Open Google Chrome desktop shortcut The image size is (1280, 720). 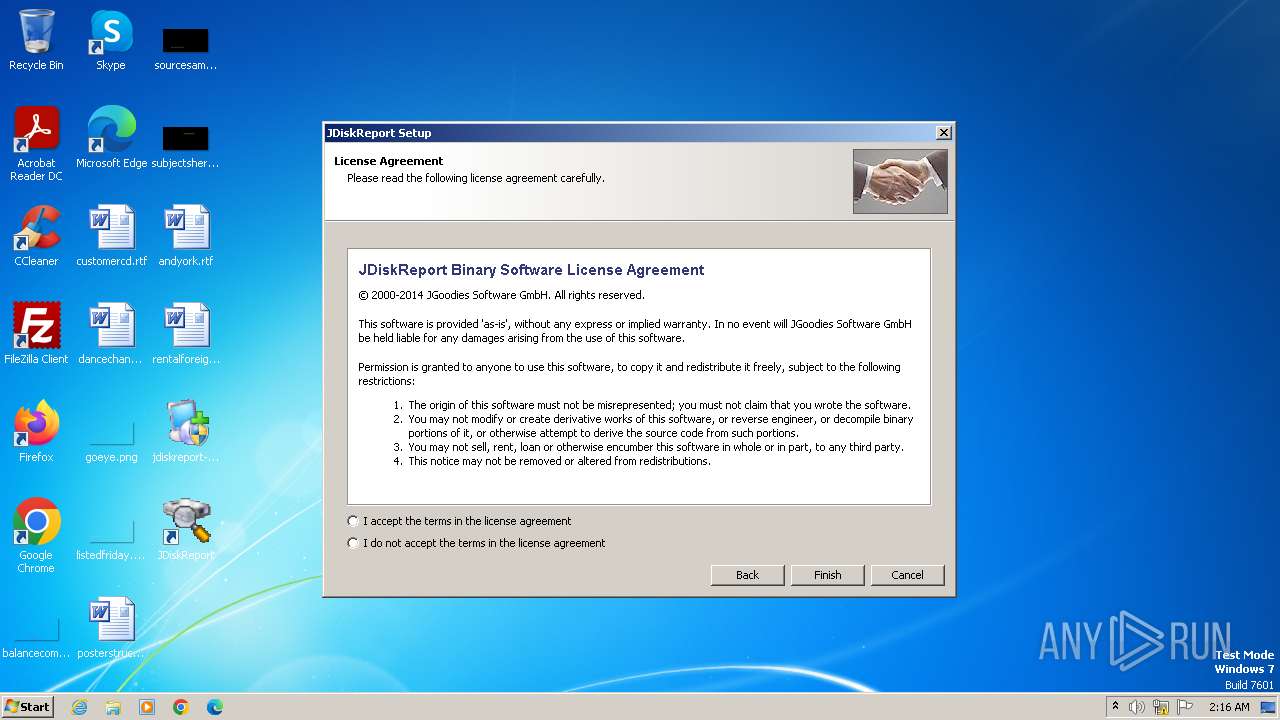point(37,536)
